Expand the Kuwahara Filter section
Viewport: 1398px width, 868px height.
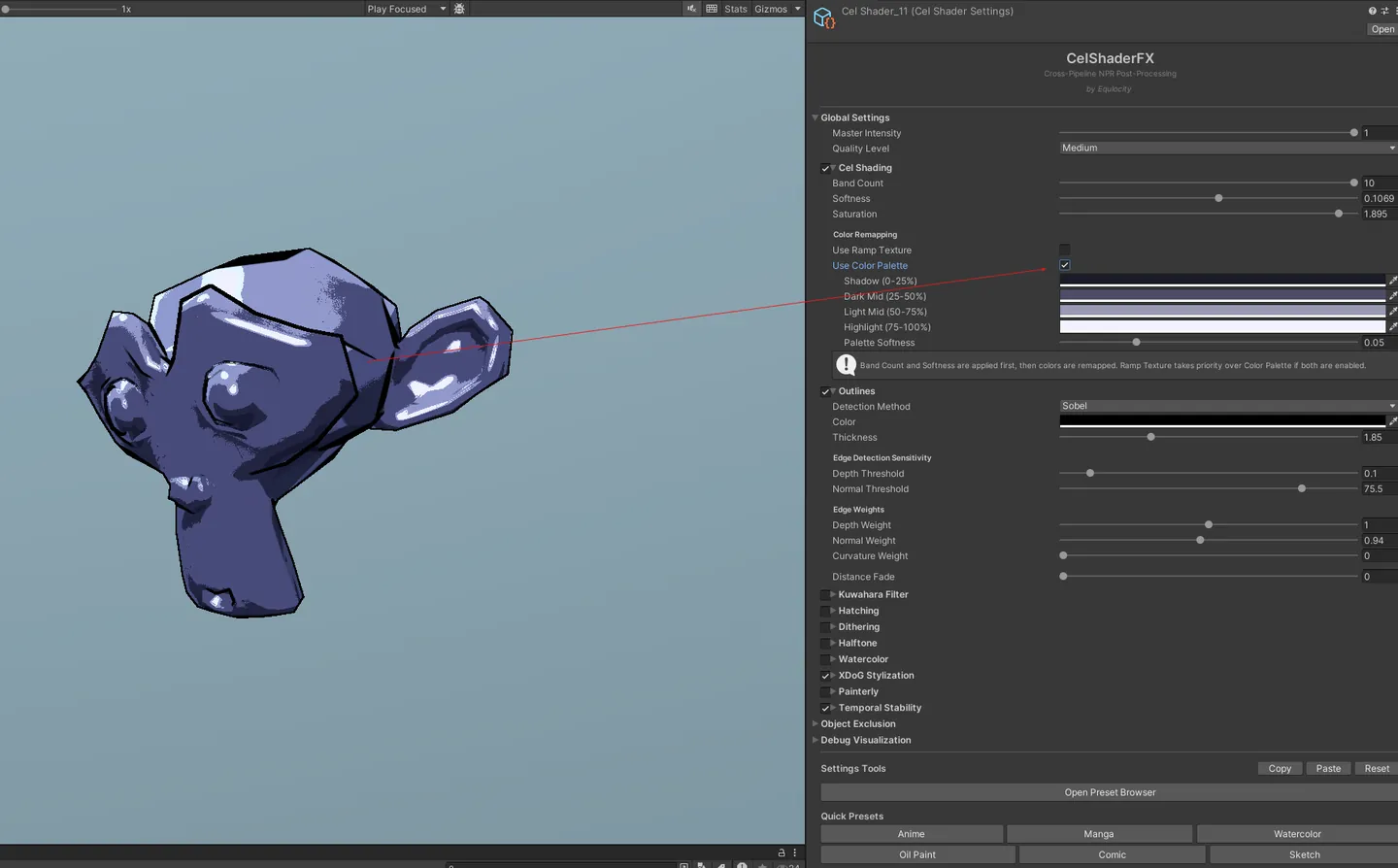click(x=833, y=594)
